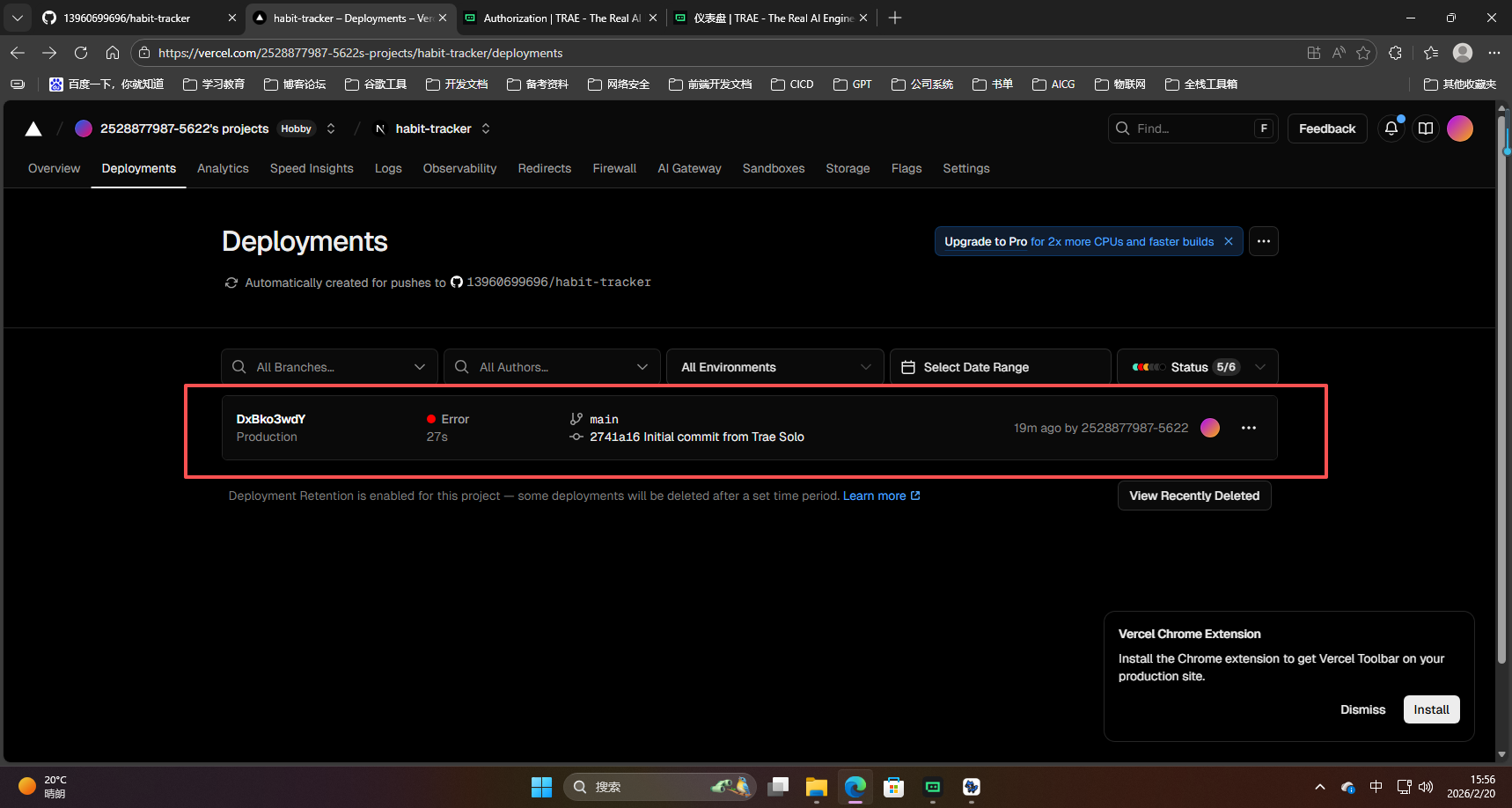Image resolution: width=1512 pixels, height=808 pixels.
Task: Open the team switcher chevron
Action: click(x=331, y=129)
